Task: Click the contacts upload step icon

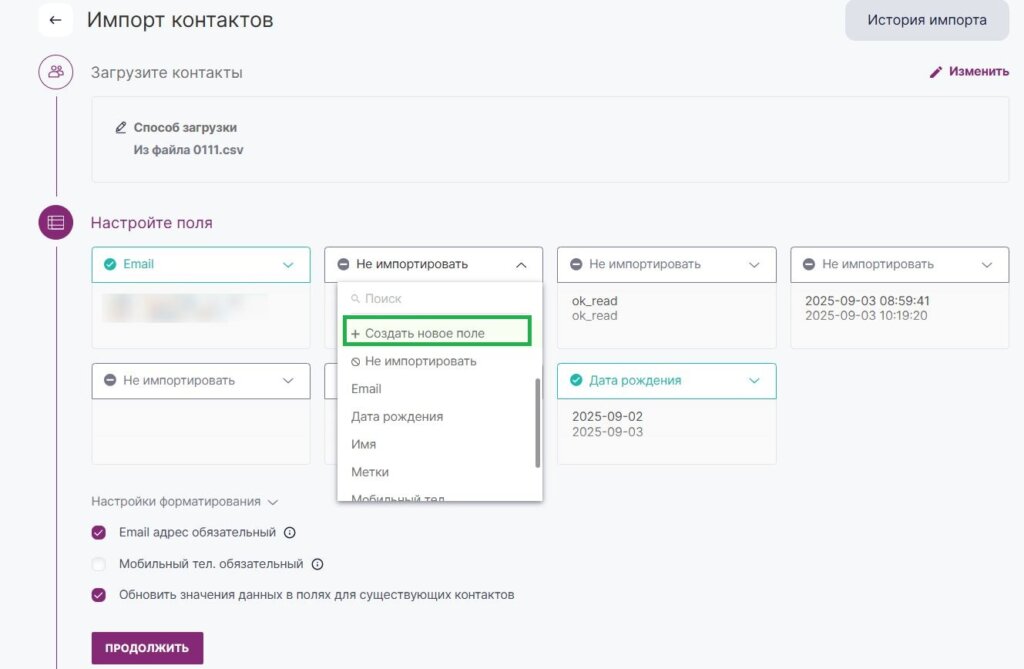Action: pyautogui.click(x=56, y=72)
